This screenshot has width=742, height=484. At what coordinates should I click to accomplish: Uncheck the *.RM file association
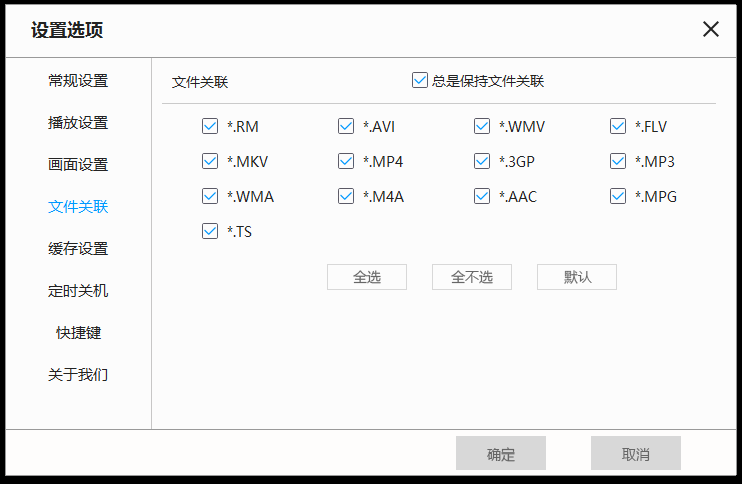tap(210, 127)
